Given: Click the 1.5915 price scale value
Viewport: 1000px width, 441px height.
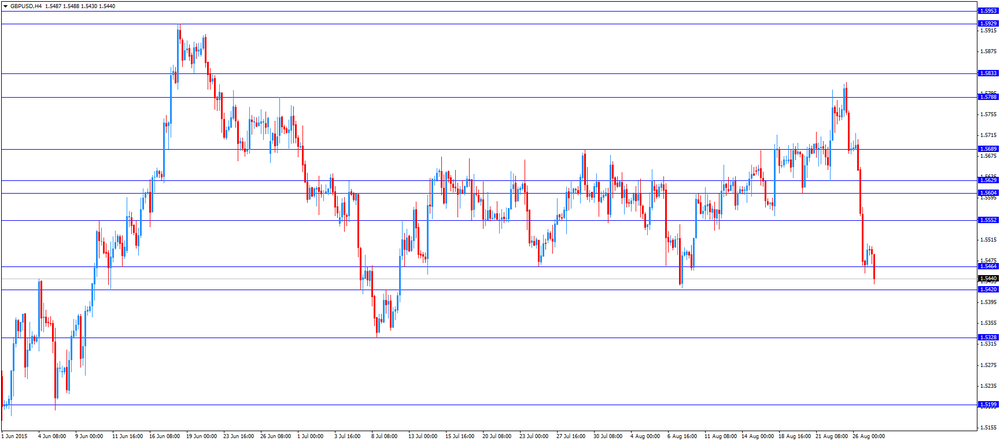Looking at the screenshot, I should (x=989, y=31).
